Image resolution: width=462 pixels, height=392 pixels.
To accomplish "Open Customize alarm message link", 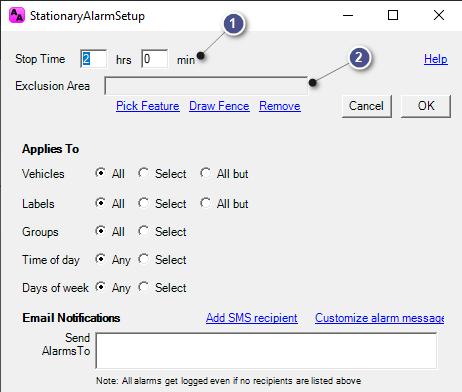I will [x=380, y=318].
